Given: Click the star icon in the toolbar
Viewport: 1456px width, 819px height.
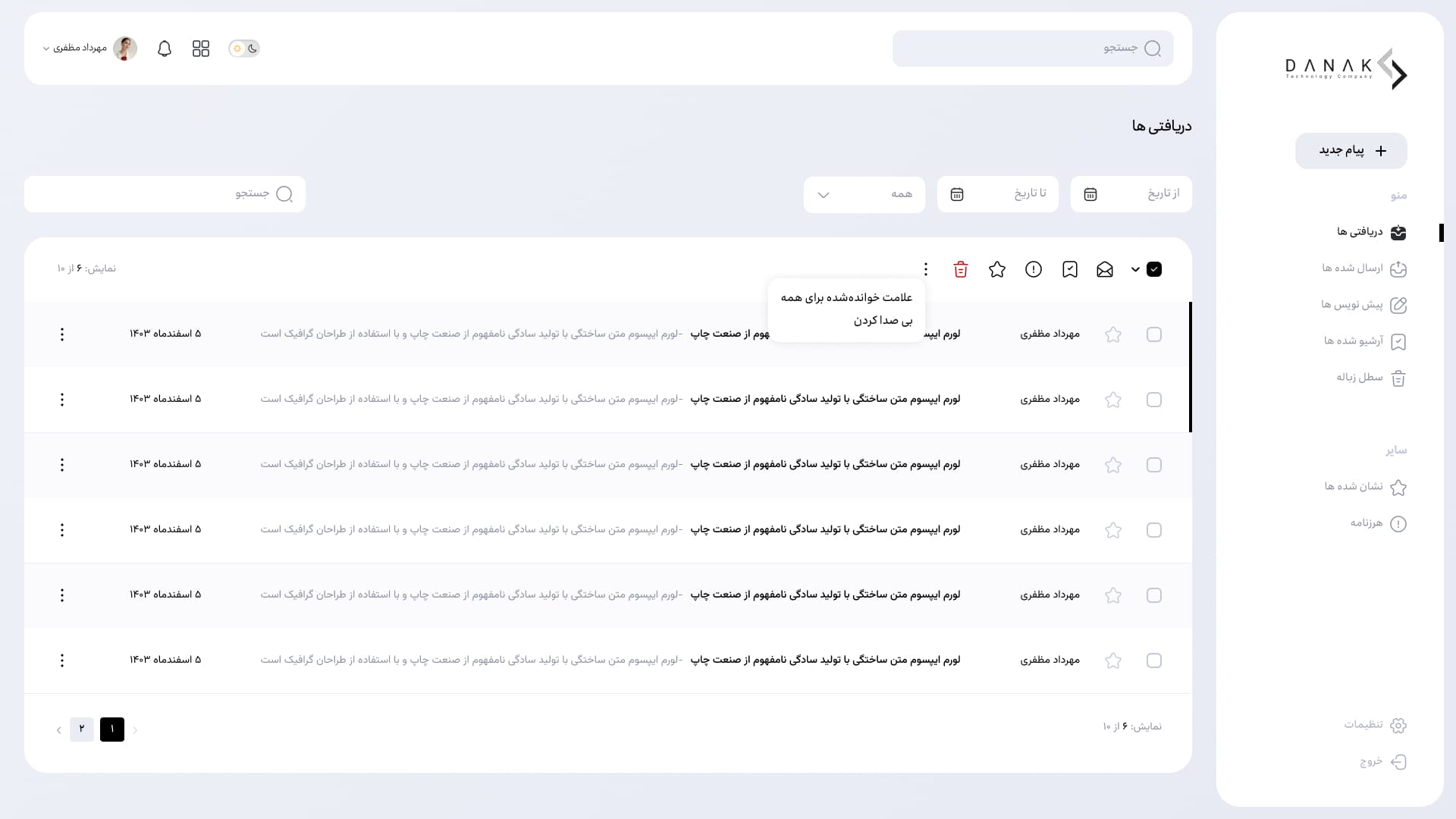Looking at the screenshot, I should tap(997, 269).
